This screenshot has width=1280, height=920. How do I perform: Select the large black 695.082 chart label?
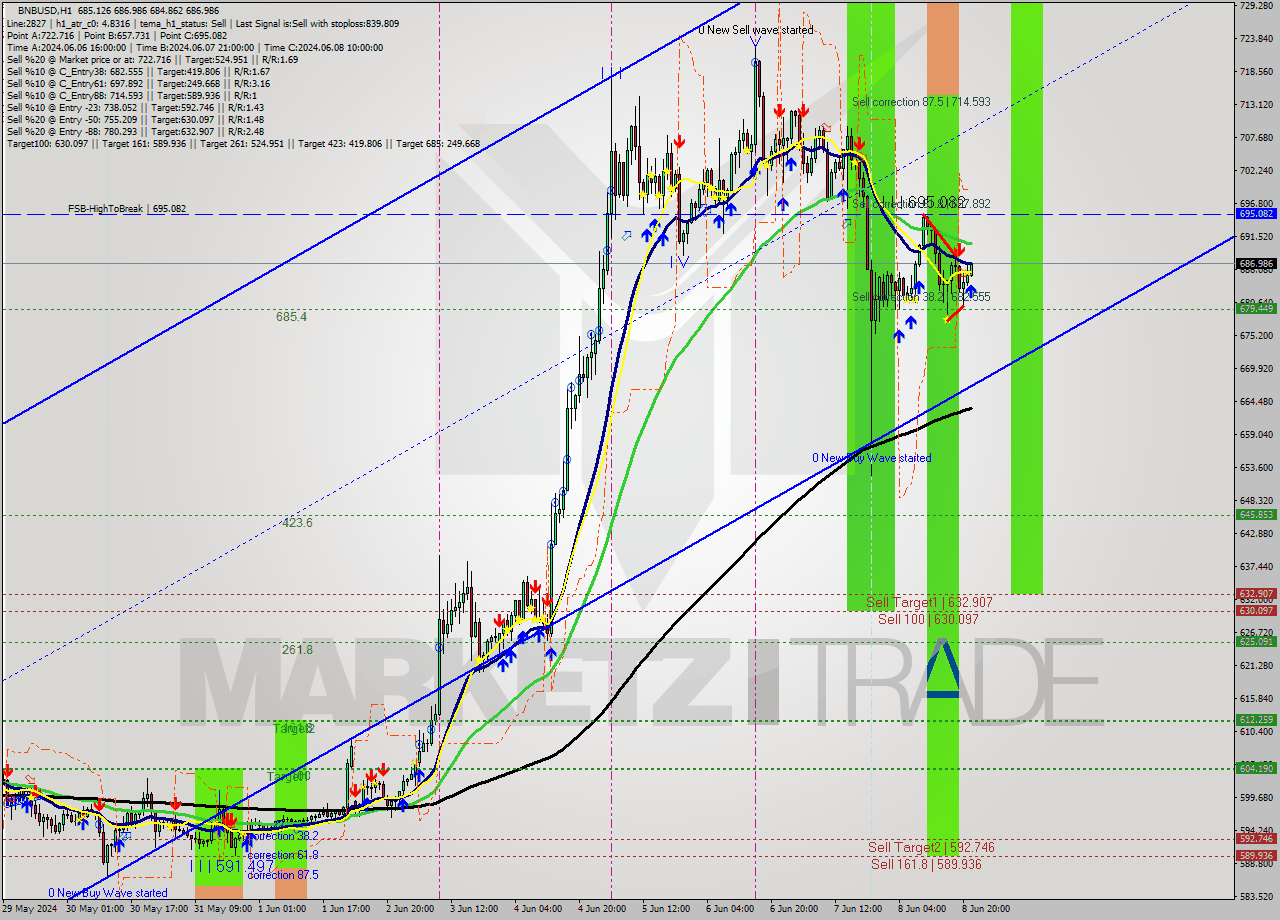pos(937,202)
